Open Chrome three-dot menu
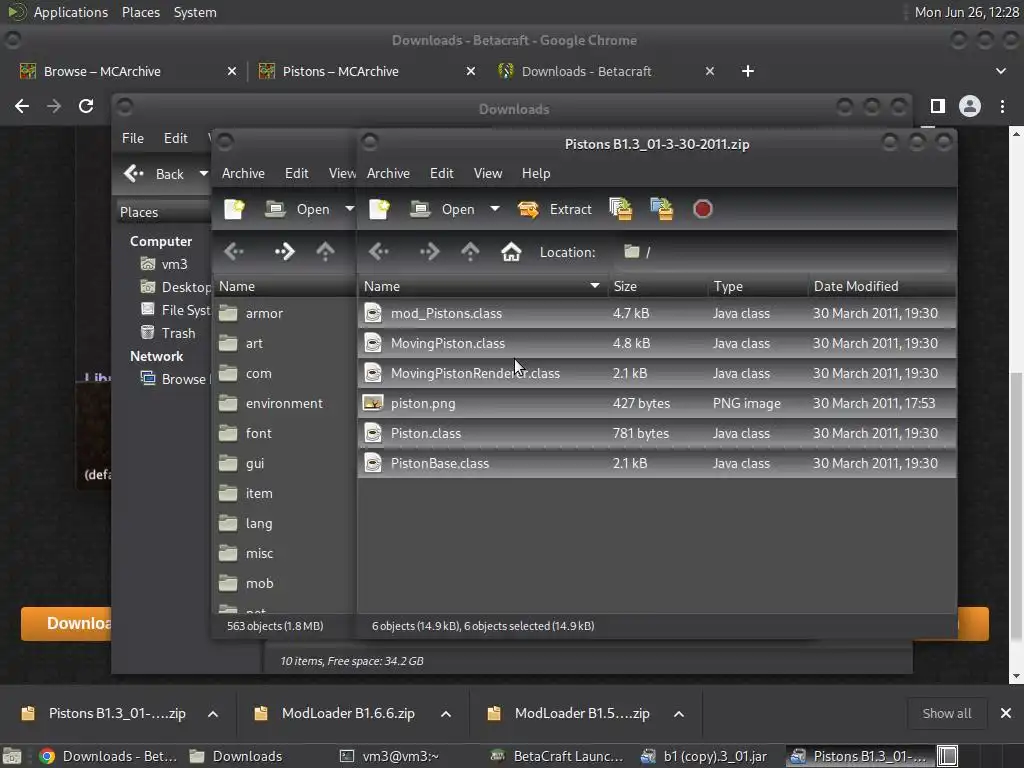The height and width of the screenshot is (768, 1024). point(1002,106)
